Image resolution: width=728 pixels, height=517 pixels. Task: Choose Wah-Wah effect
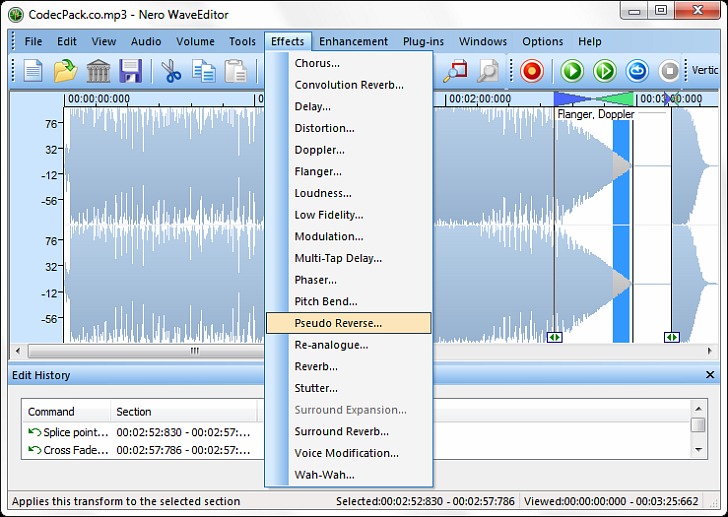tap(349, 475)
